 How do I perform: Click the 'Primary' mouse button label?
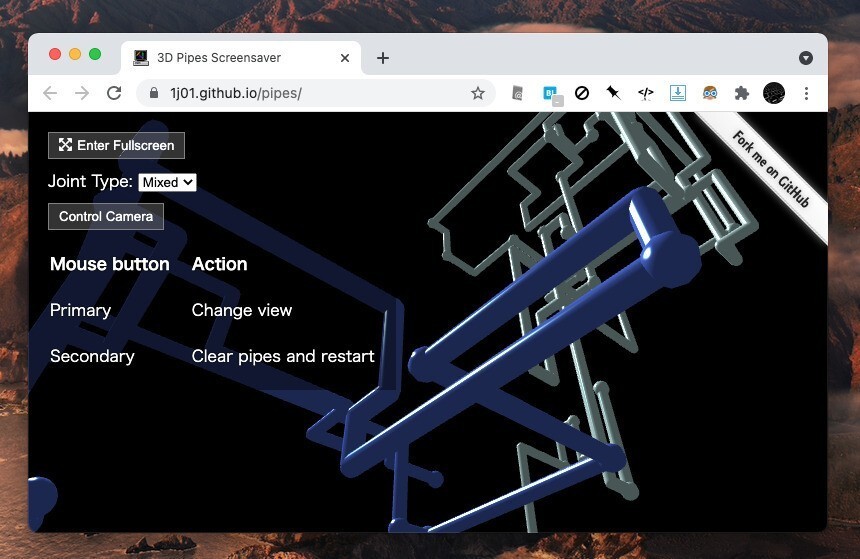(81, 310)
